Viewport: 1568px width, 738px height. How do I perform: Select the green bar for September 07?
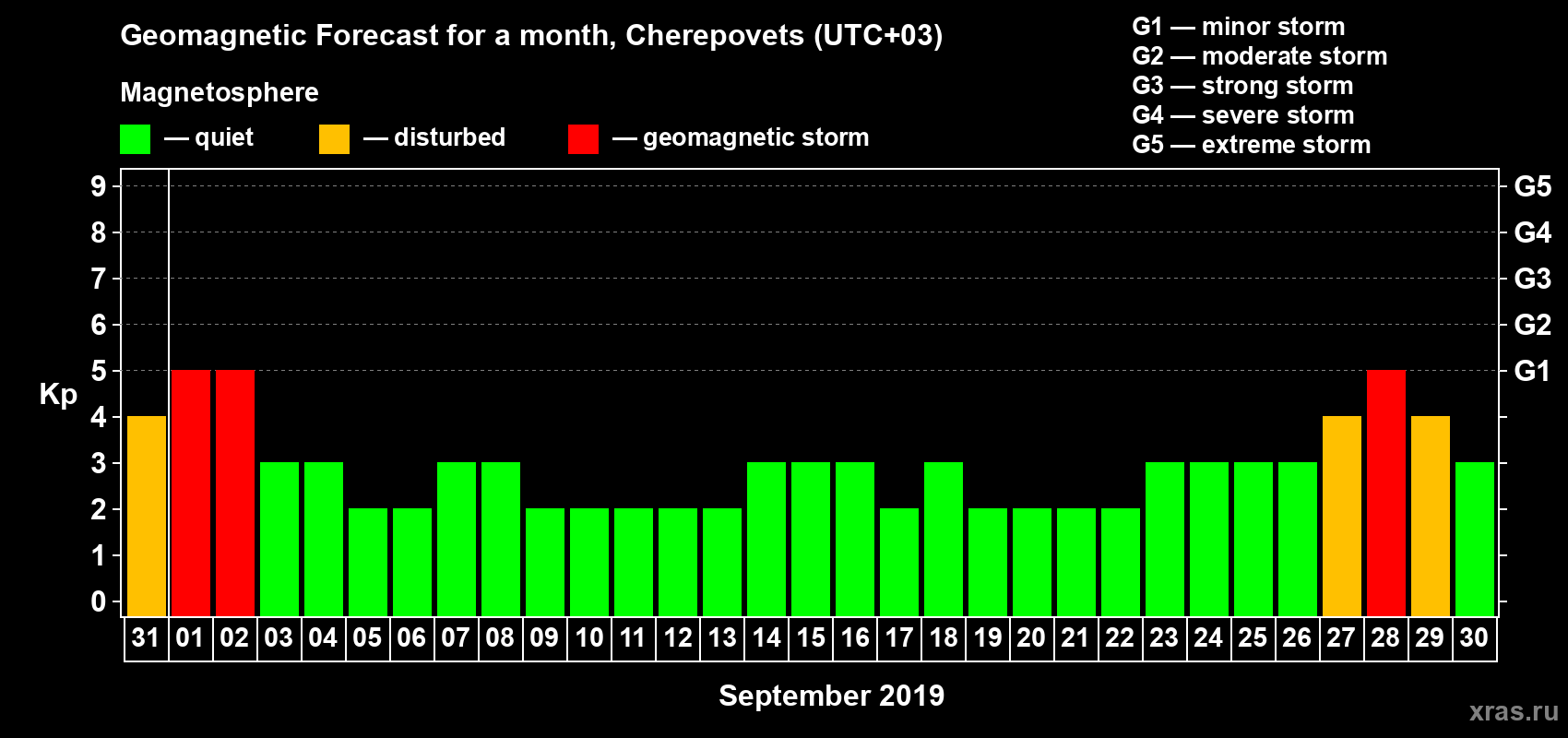(457, 539)
